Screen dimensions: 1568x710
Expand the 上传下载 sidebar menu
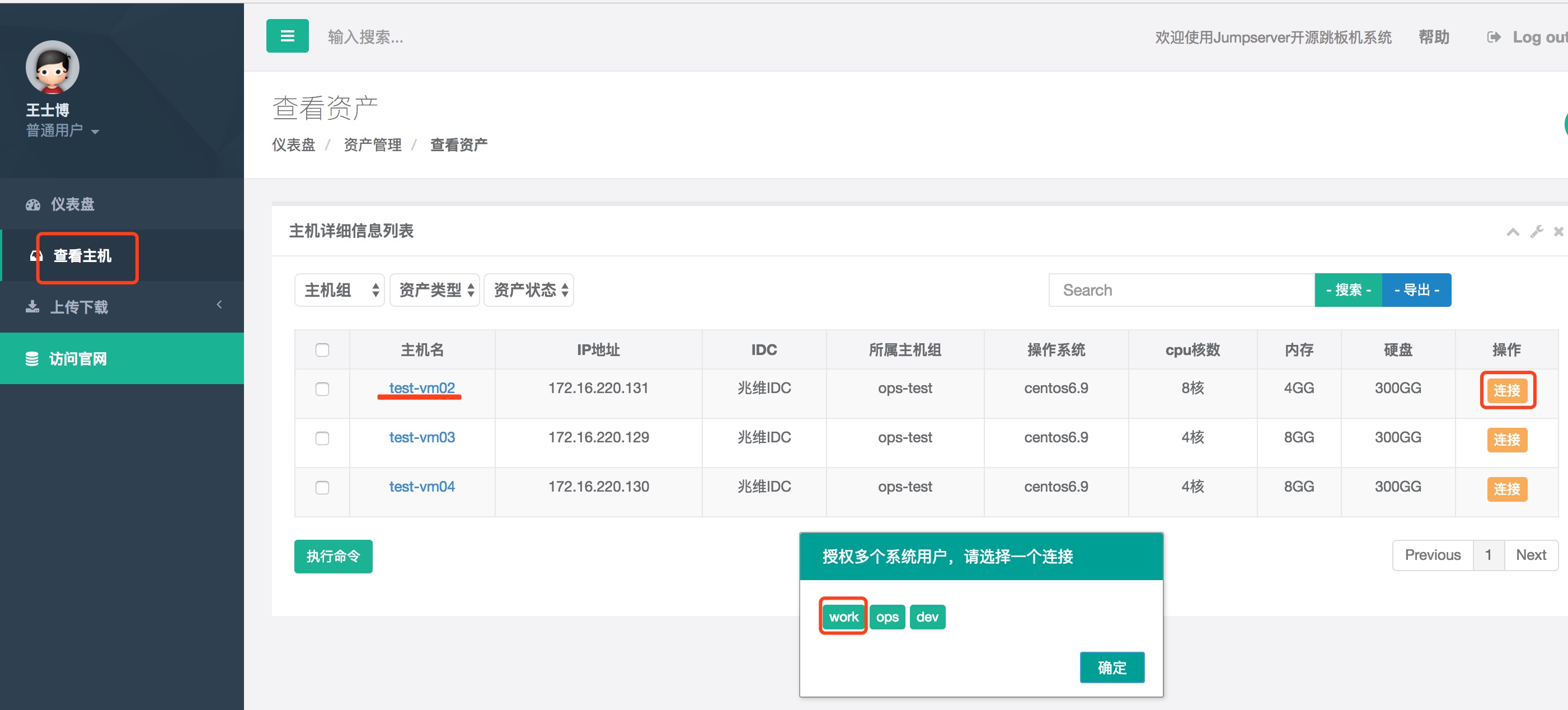[79, 307]
